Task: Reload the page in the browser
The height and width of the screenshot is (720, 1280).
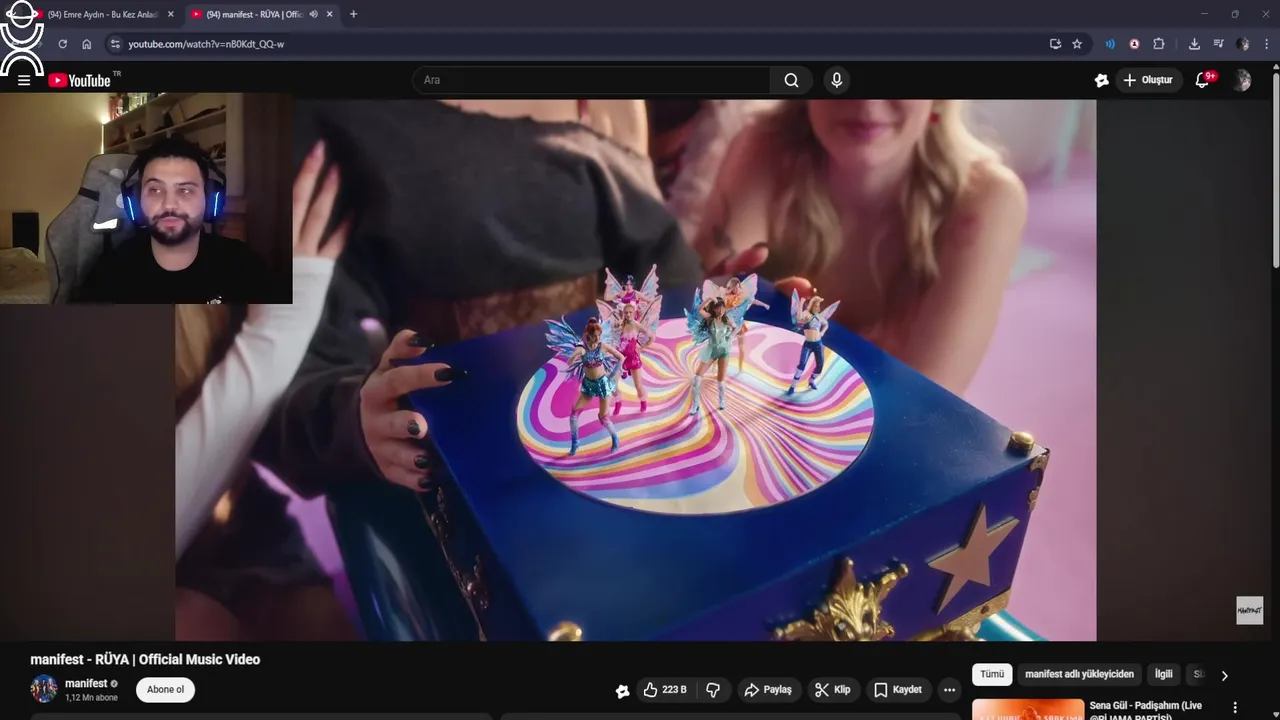Action: pyautogui.click(x=62, y=44)
